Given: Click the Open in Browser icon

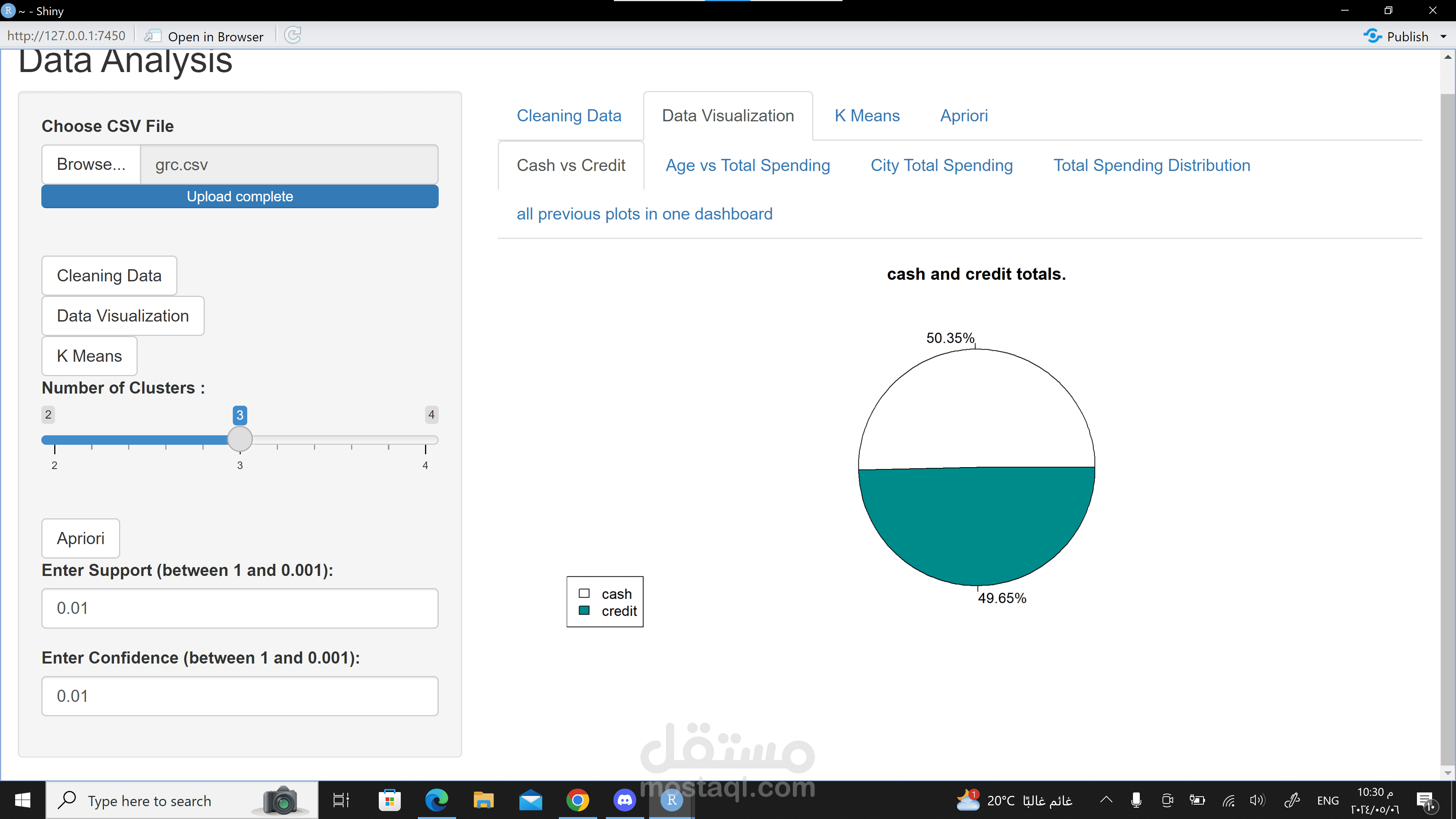Looking at the screenshot, I should [152, 36].
